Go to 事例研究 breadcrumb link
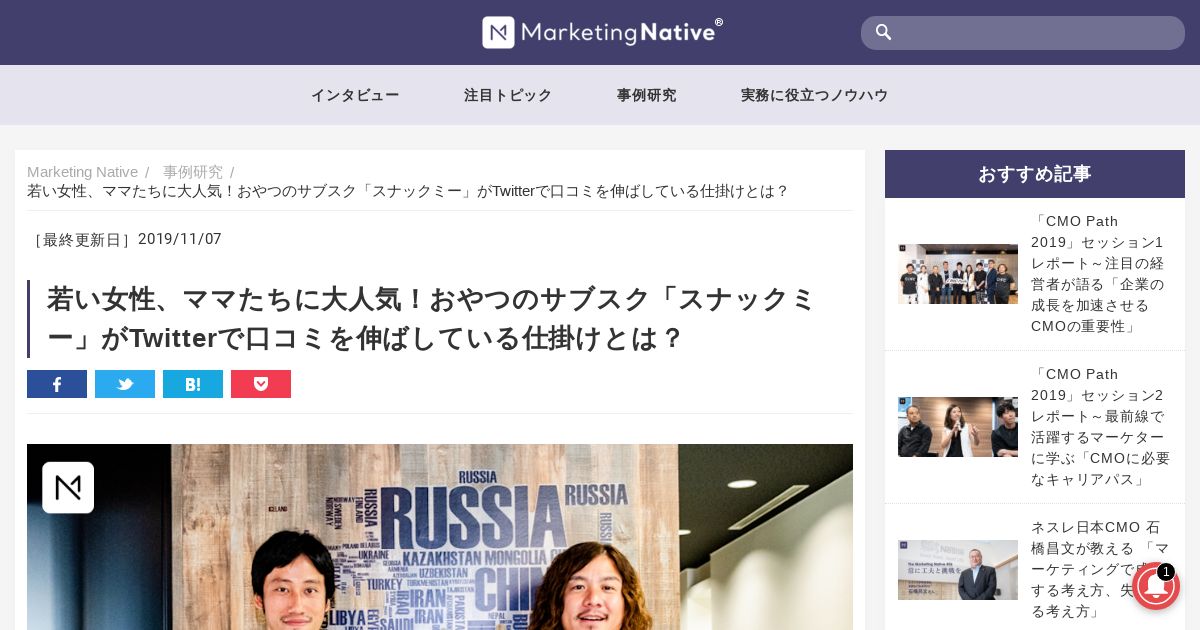The height and width of the screenshot is (630, 1200). click(193, 172)
